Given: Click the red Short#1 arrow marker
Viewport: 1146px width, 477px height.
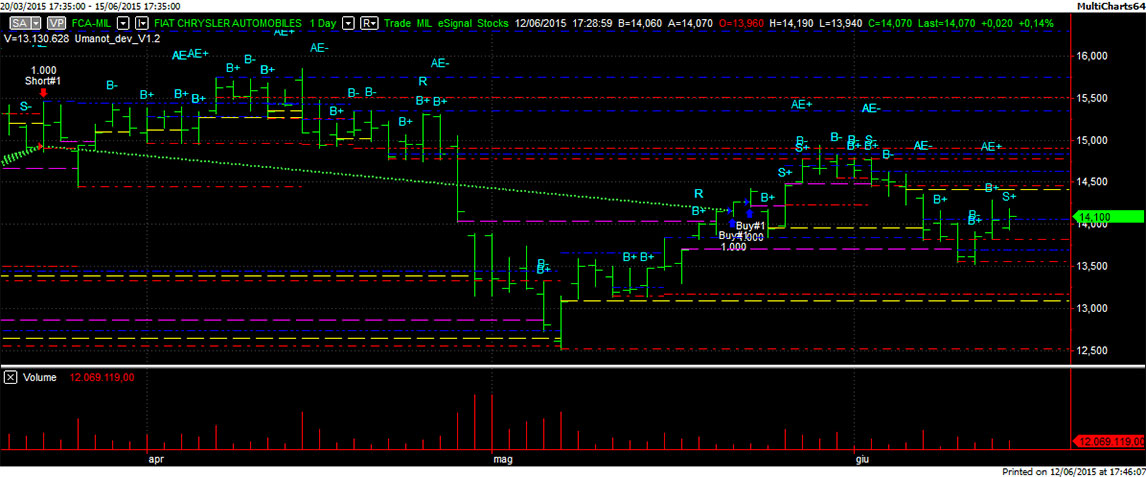Looking at the screenshot, I should point(43,92).
